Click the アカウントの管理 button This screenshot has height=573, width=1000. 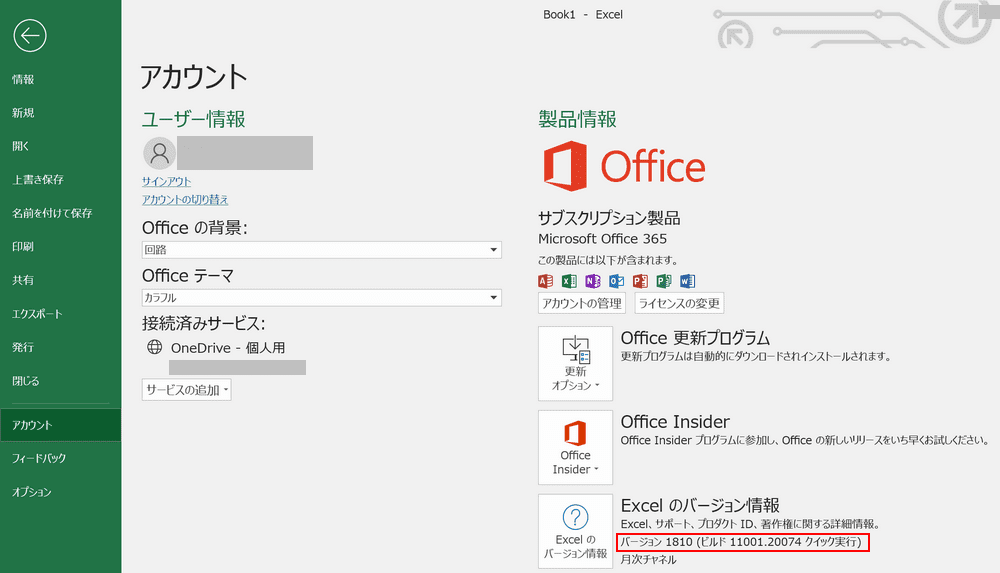(x=582, y=303)
